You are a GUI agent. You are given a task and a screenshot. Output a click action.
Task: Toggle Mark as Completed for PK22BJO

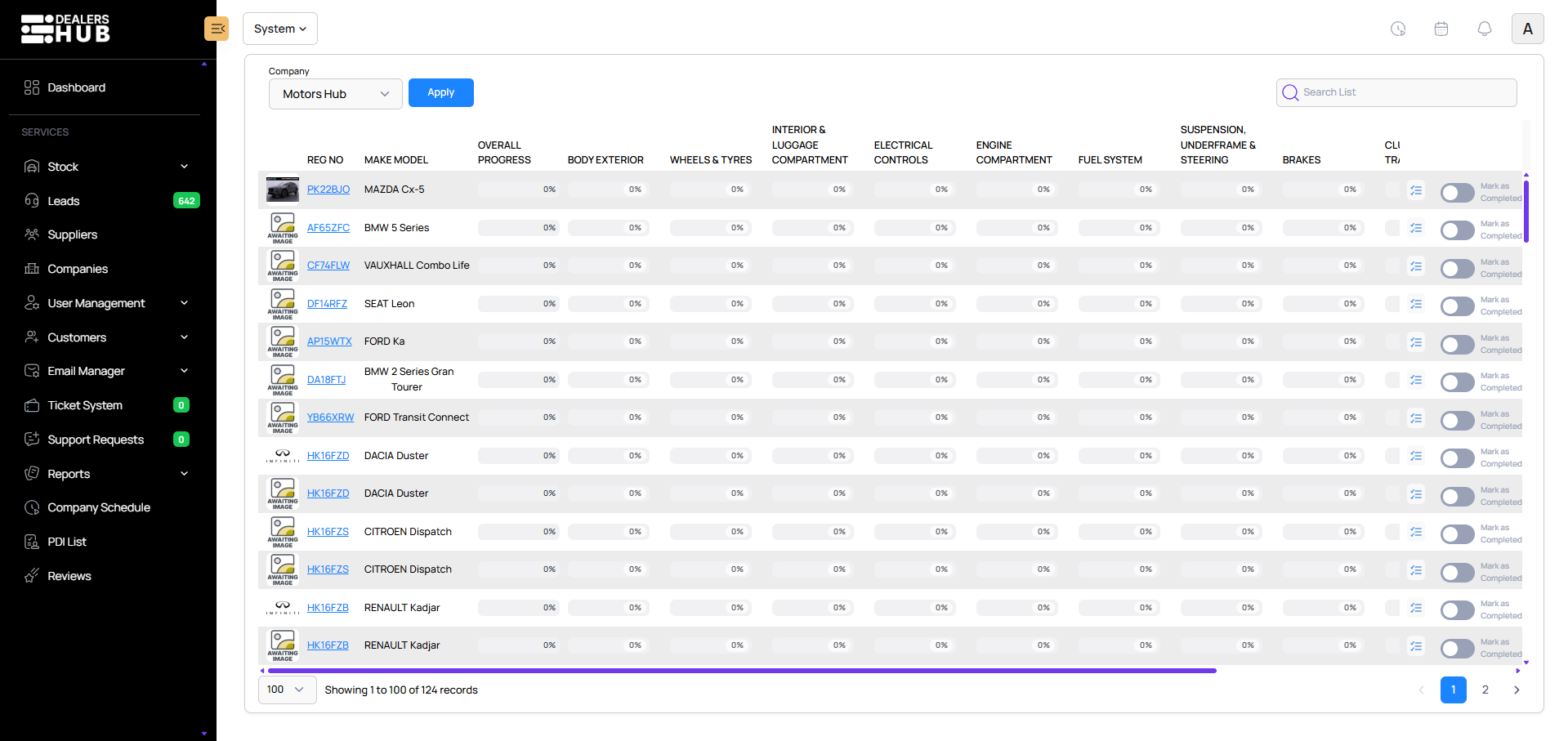(x=1457, y=193)
